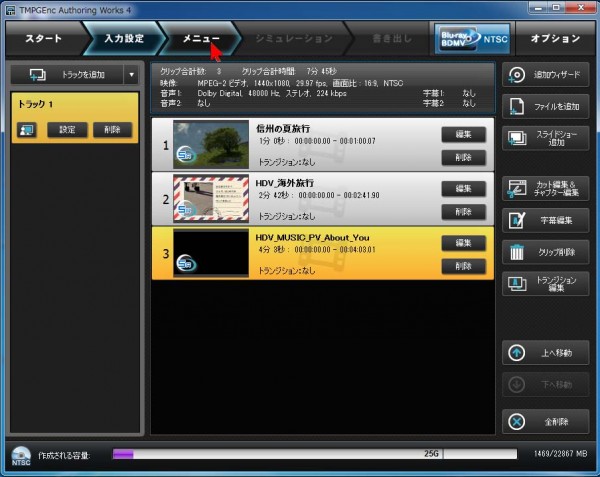Open the オプション menu

pyautogui.click(x=555, y=38)
